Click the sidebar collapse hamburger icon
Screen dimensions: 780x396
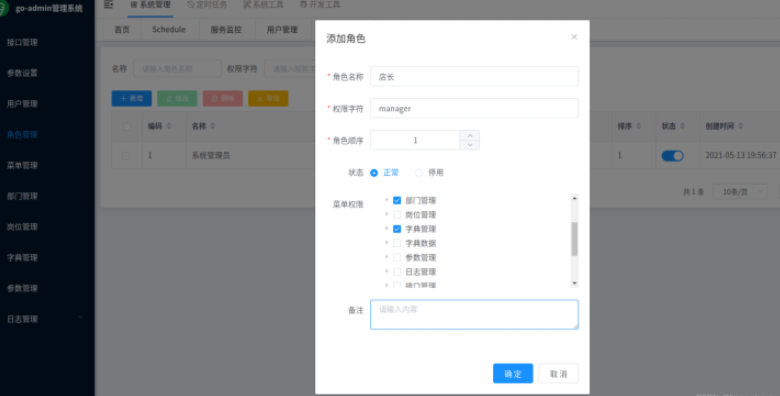coord(108,4)
